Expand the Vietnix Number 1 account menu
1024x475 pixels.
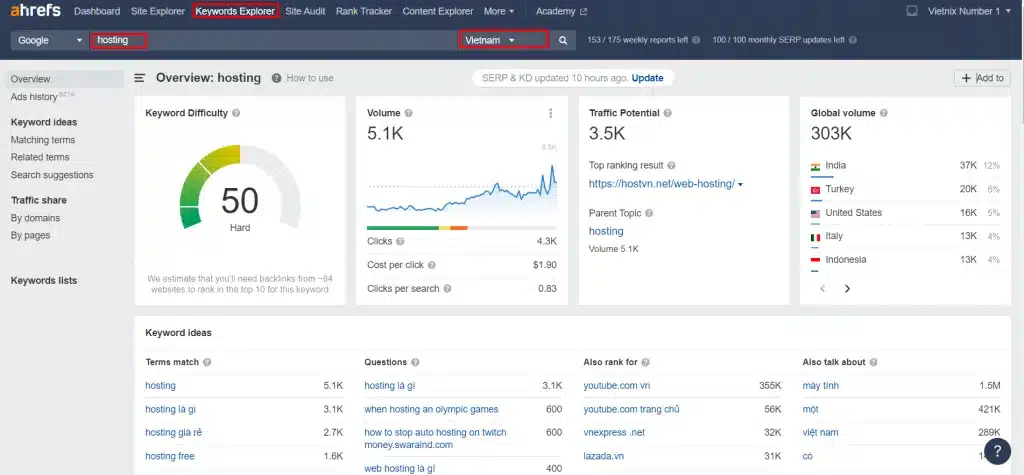[x=959, y=12]
